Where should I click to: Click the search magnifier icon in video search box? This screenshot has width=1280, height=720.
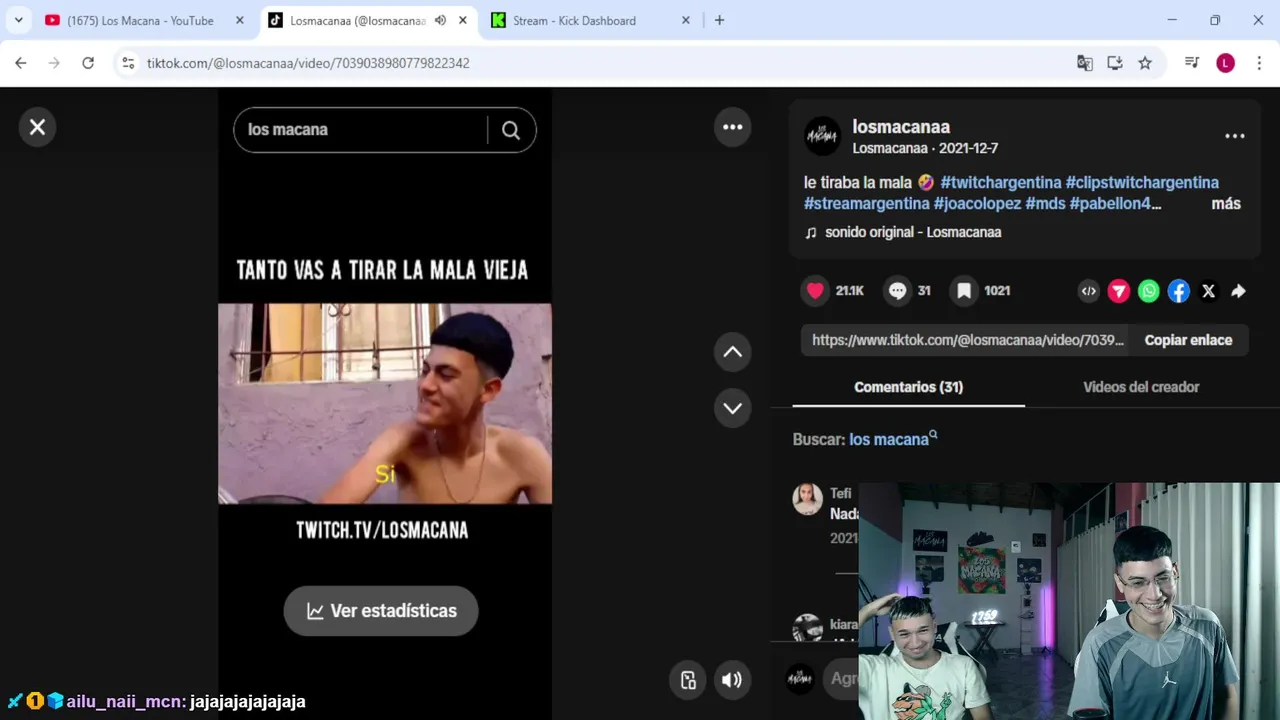pos(511,130)
